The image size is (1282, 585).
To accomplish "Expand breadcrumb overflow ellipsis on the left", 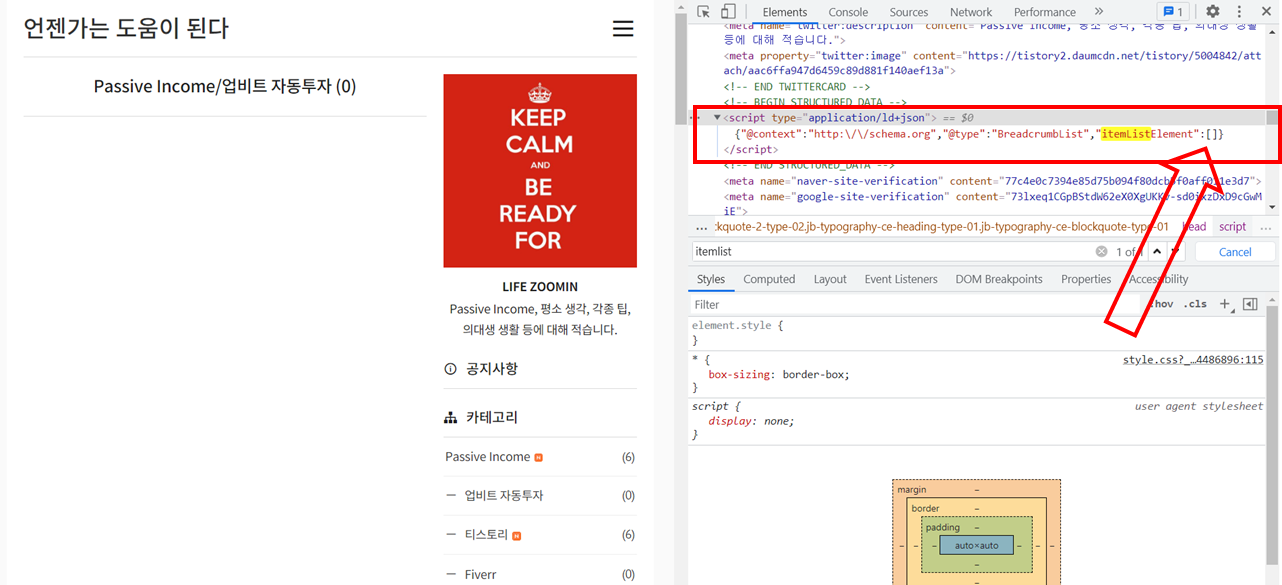I will [701, 227].
